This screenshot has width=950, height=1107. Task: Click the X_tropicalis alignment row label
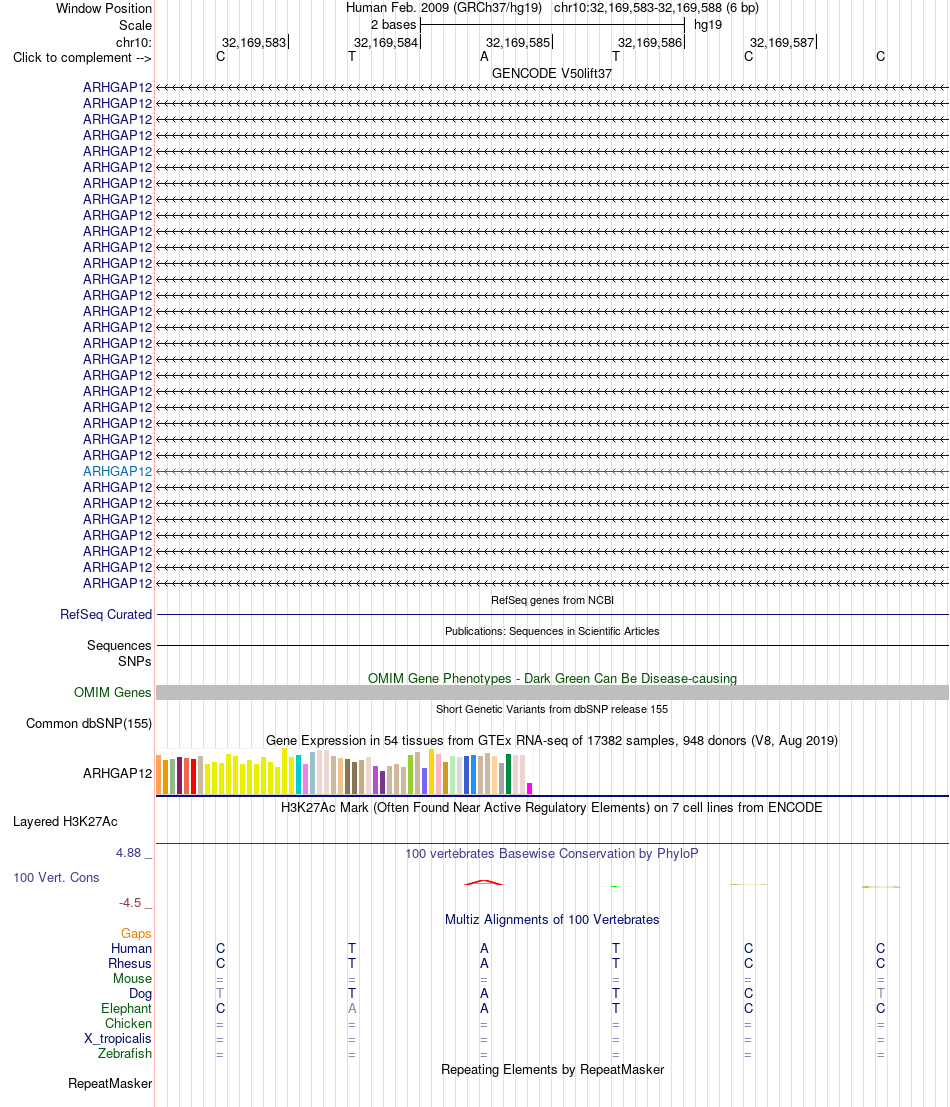[118, 1039]
